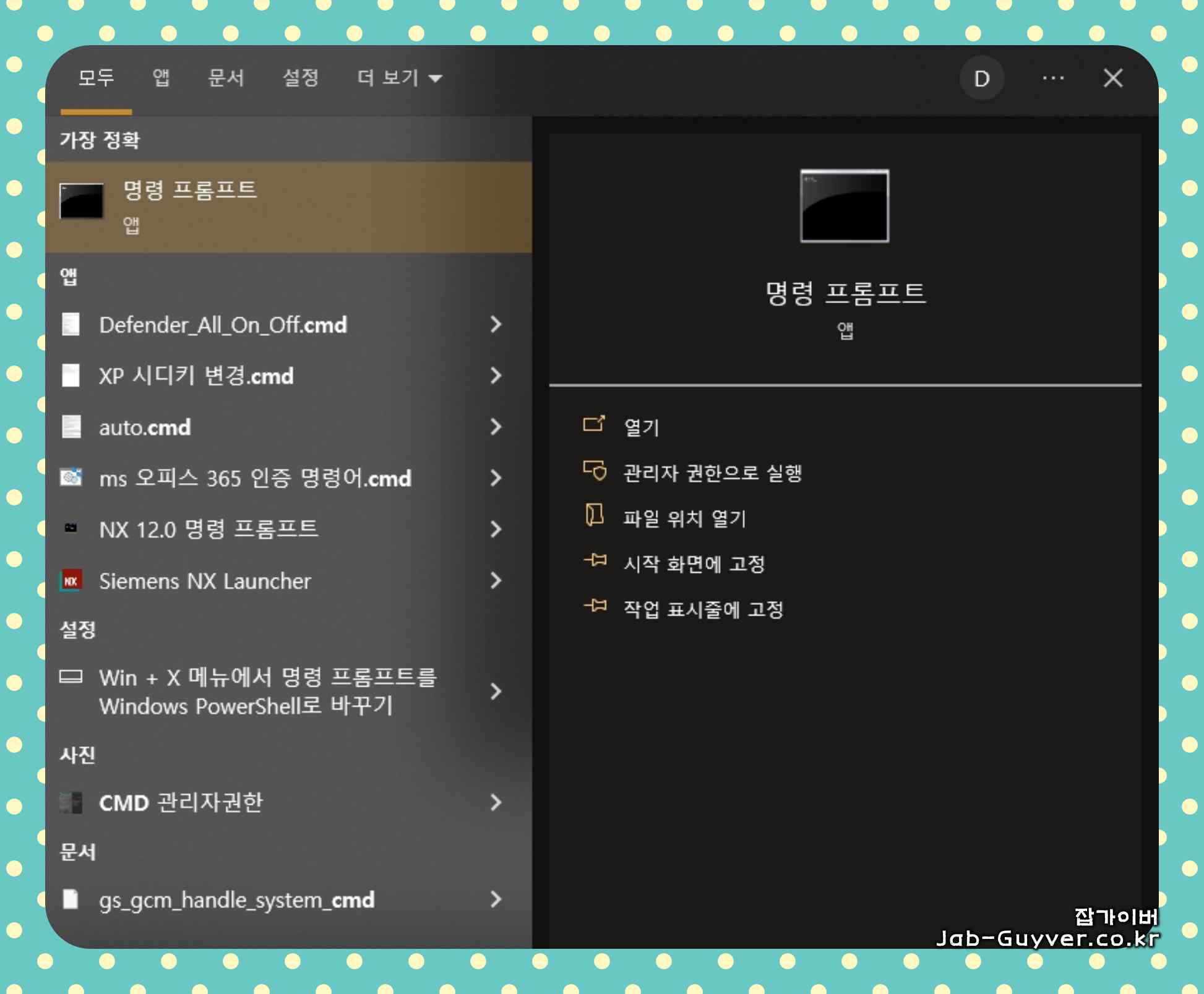
Task: Switch to the 문서 tab
Action: point(226,78)
